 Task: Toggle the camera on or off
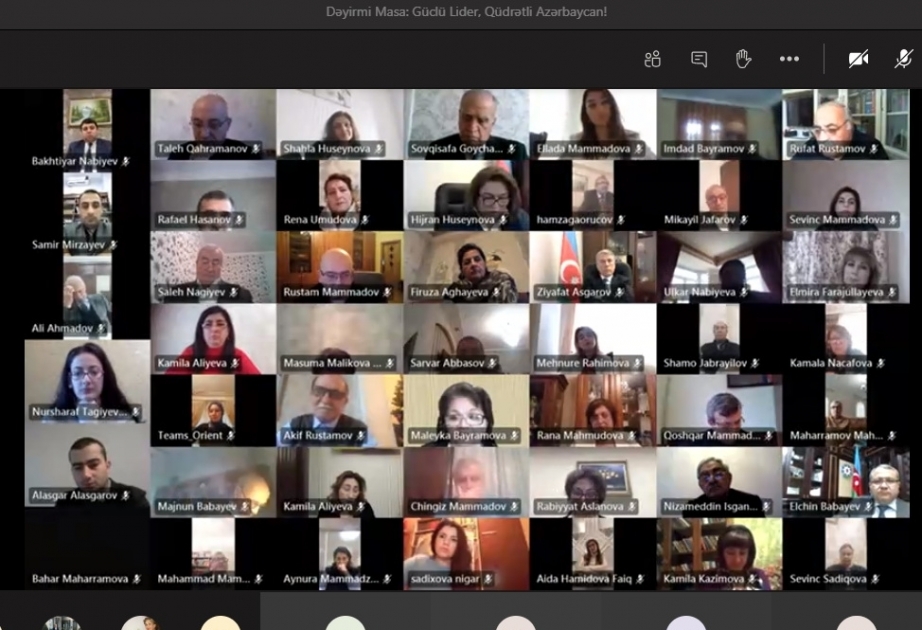point(858,59)
